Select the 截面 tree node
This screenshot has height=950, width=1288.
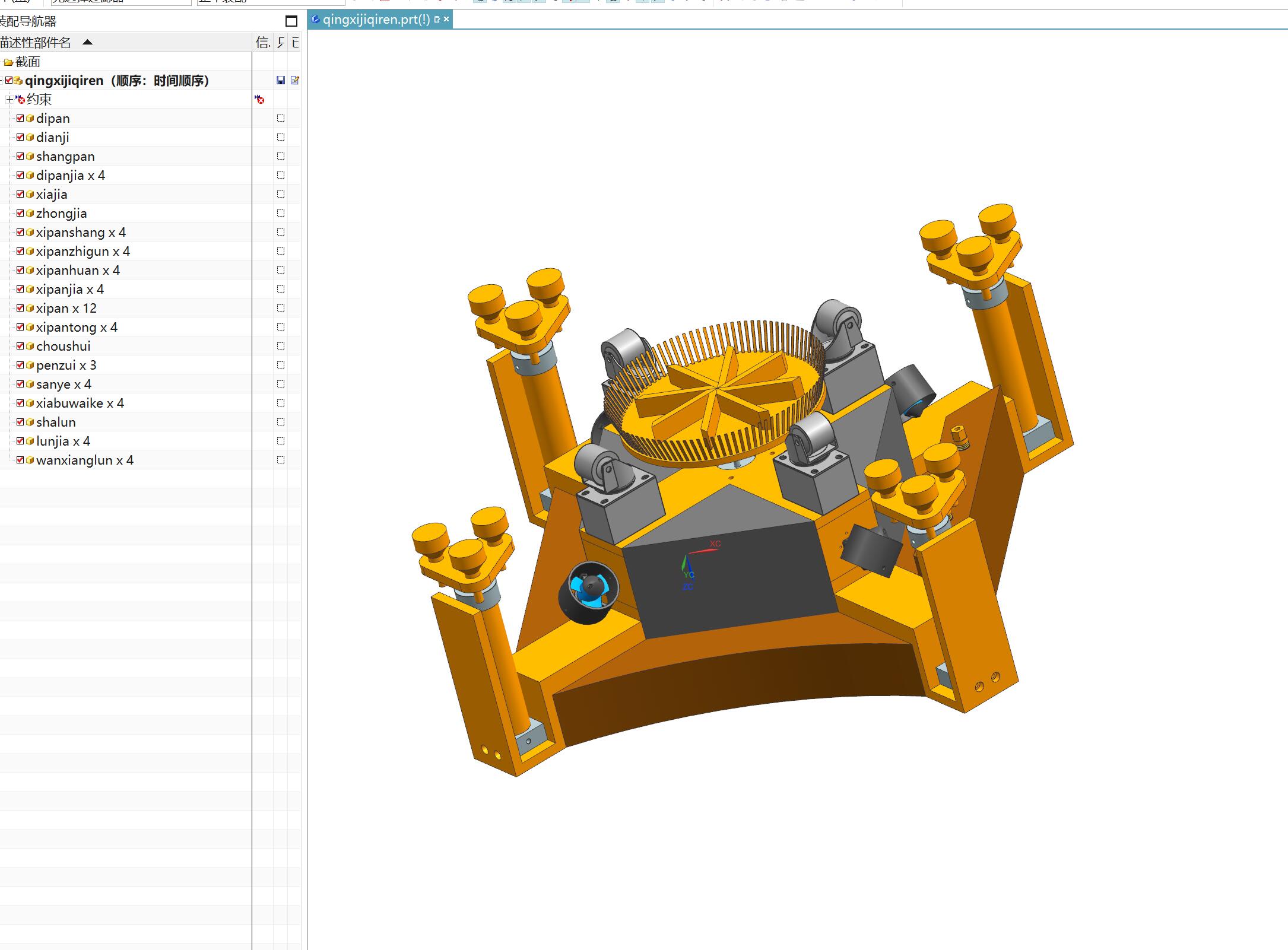[x=28, y=62]
